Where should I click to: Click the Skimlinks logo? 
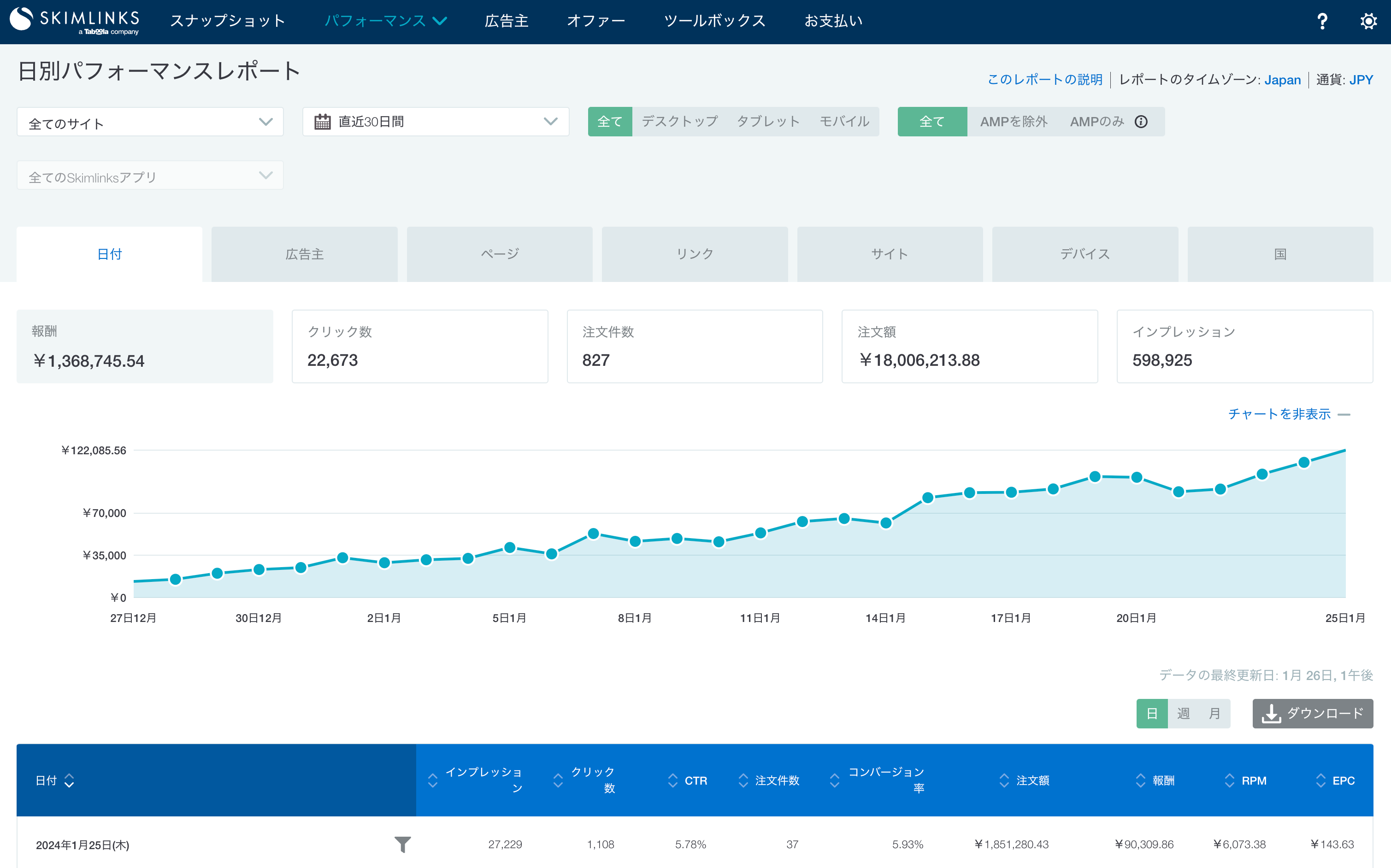pyautogui.click(x=75, y=21)
